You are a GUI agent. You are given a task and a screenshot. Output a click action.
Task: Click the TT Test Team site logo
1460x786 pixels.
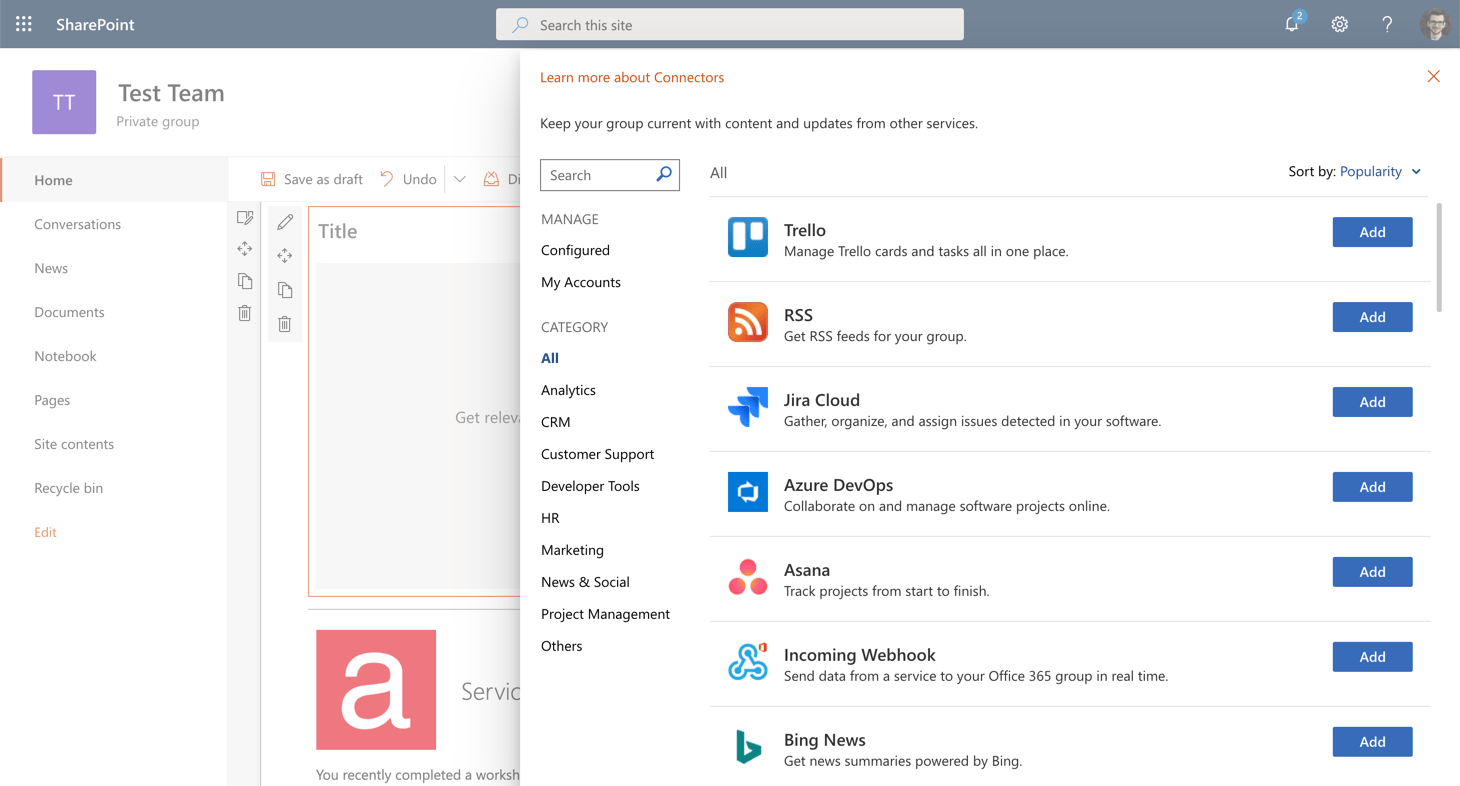[64, 102]
